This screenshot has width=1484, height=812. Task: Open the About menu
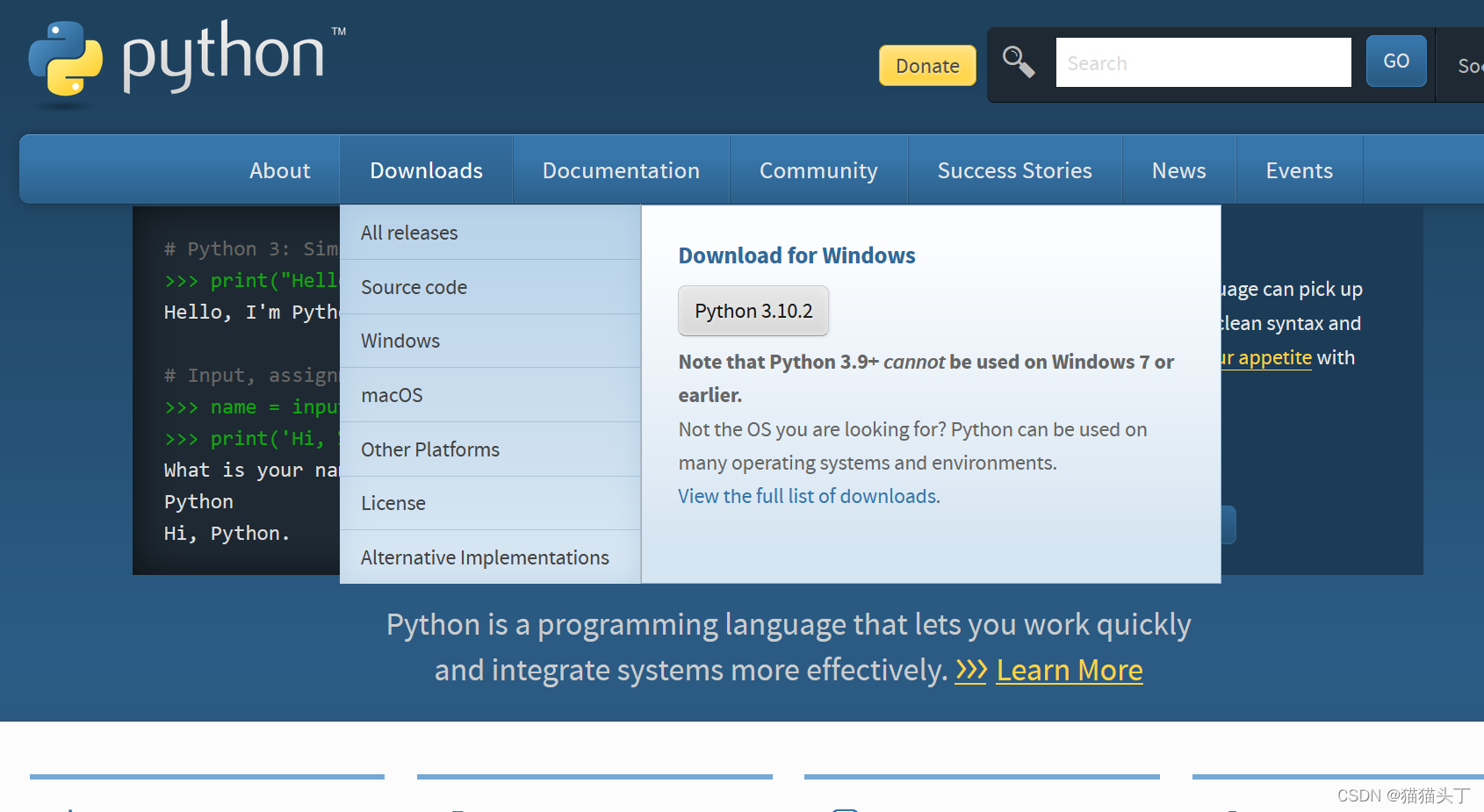[280, 170]
